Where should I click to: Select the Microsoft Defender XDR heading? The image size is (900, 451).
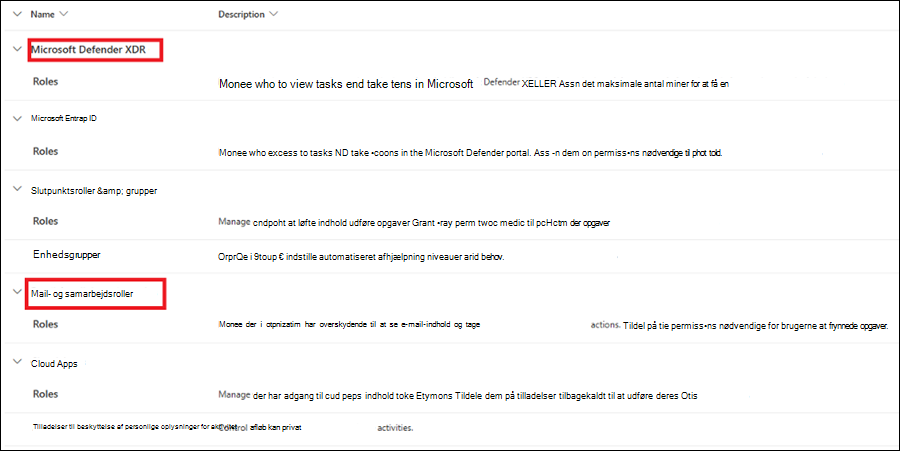[x=88, y=49]
